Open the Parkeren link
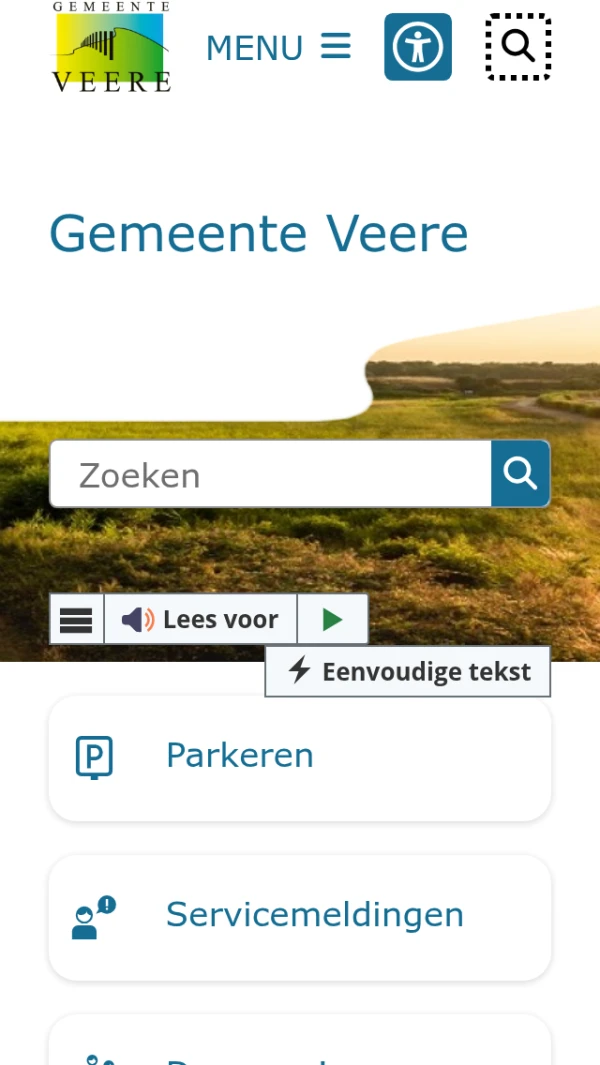The height and width of the screenshot is (1065, 600). 300,758
